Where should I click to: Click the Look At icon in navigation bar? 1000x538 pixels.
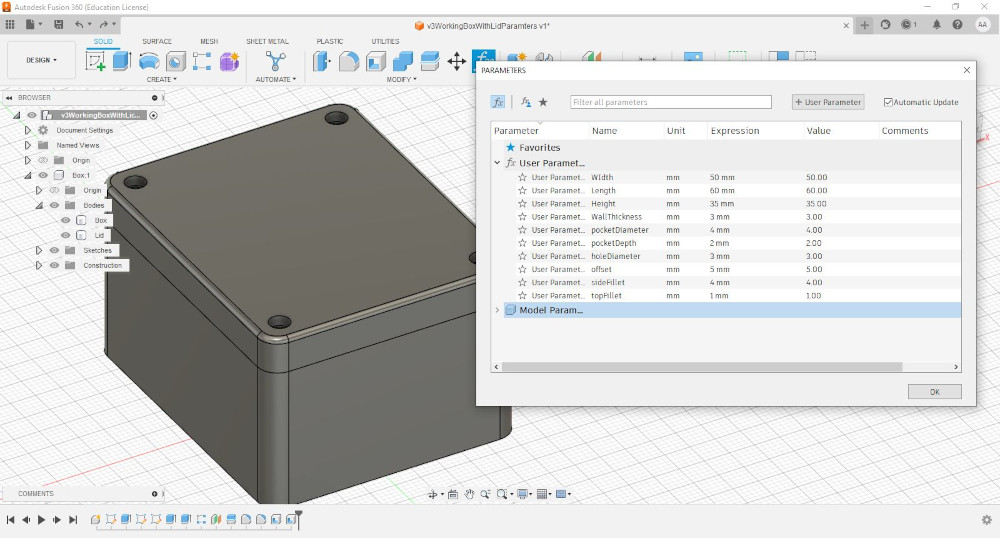(x=453, y=494)
